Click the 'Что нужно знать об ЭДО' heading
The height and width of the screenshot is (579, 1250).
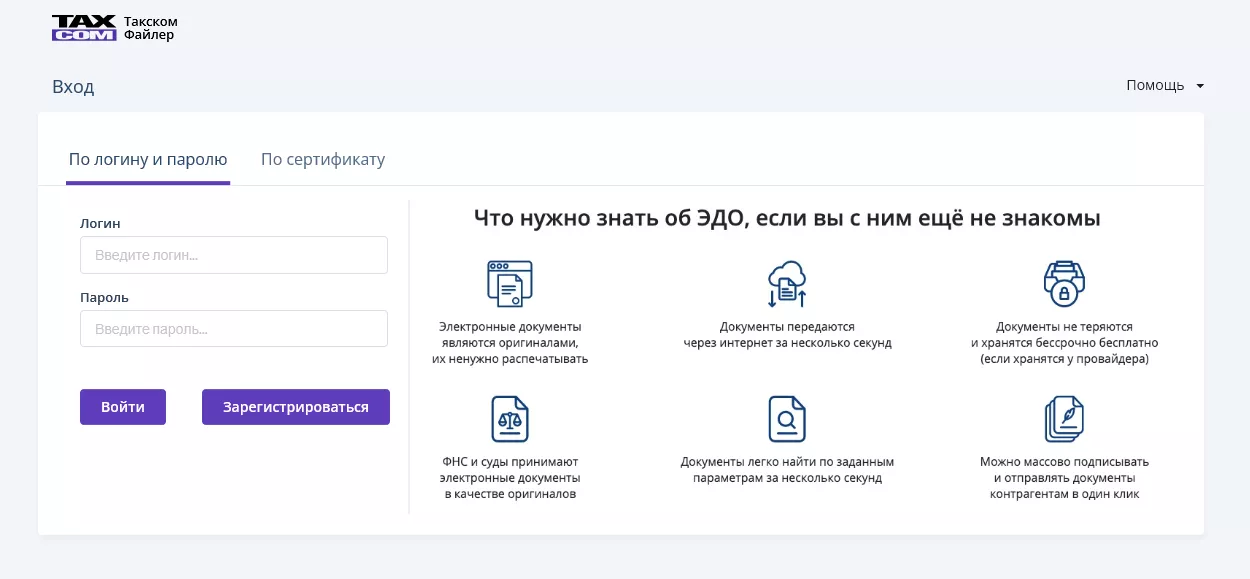click(787, 218)
